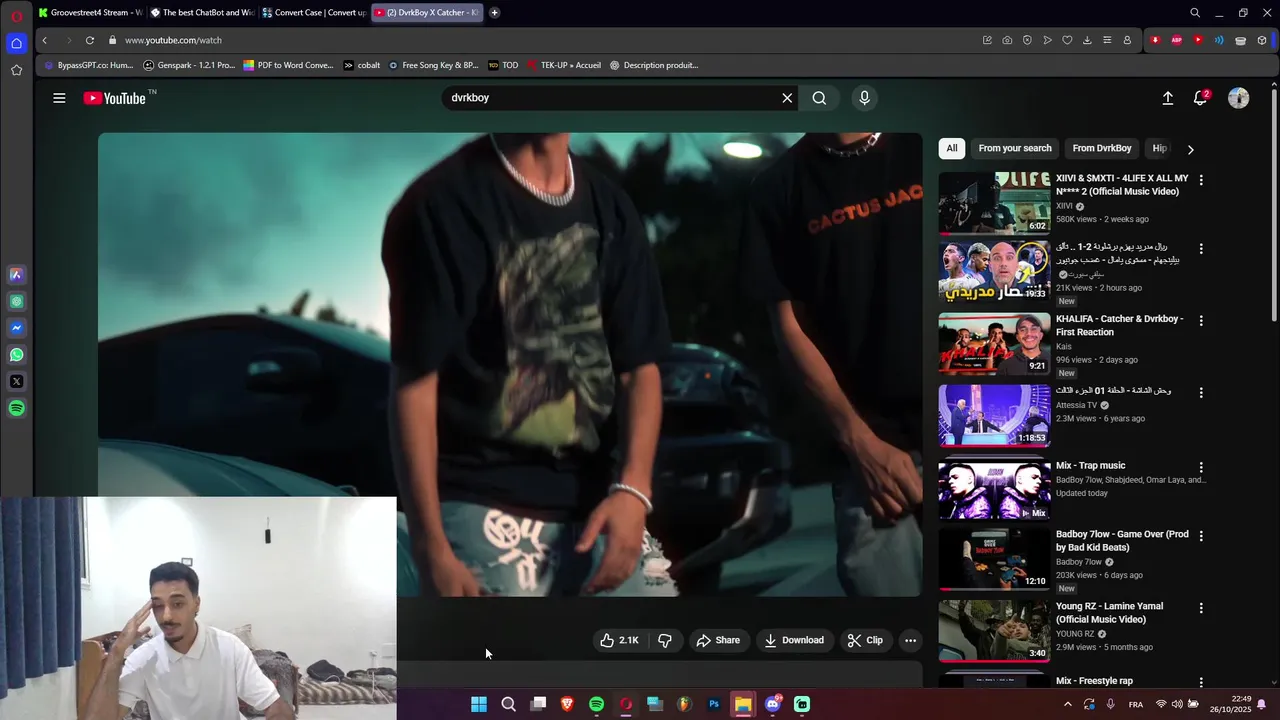The image size is (1280, 720).
Task: Start voice search with the microphone
Action: (865, 98)
